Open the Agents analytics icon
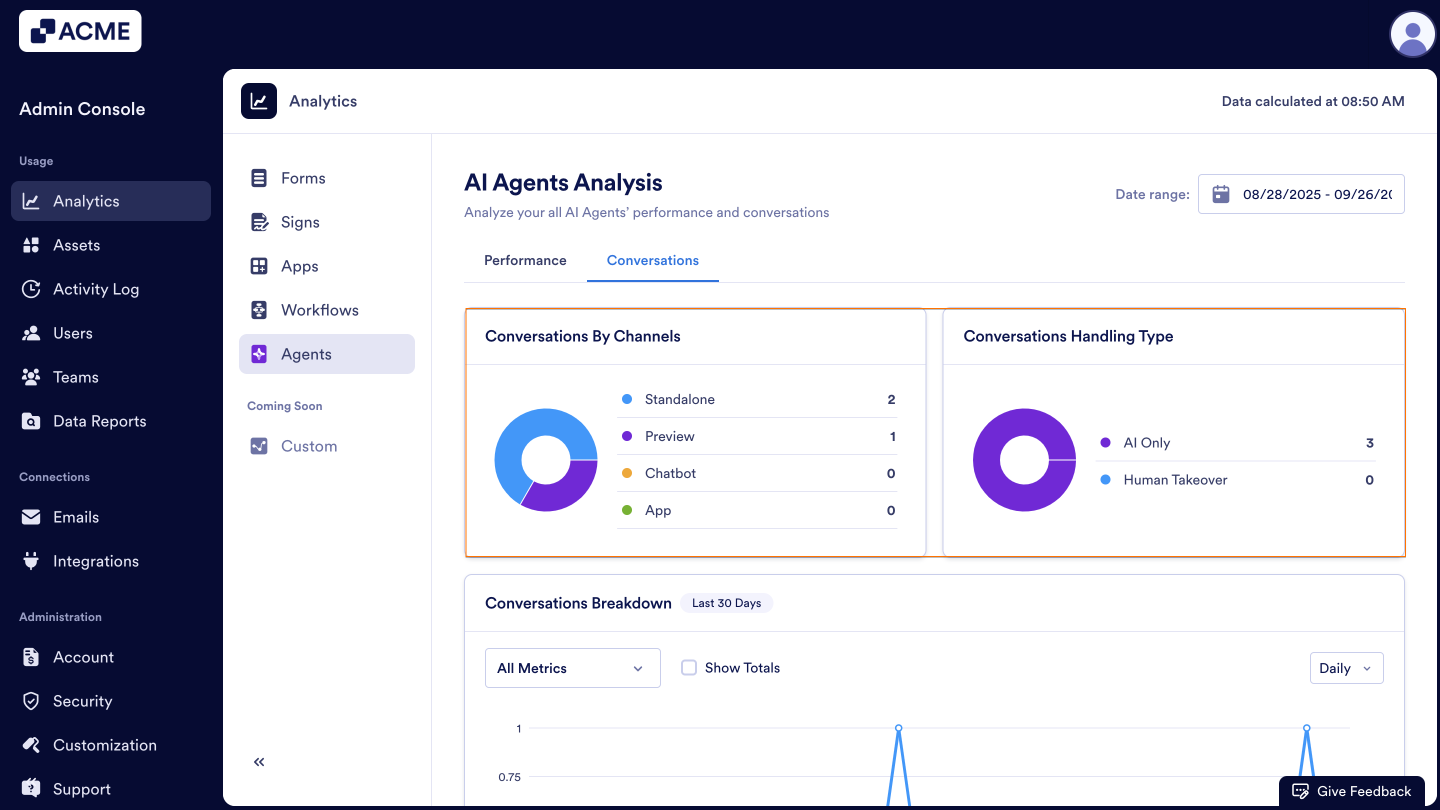 coord(258,353)
